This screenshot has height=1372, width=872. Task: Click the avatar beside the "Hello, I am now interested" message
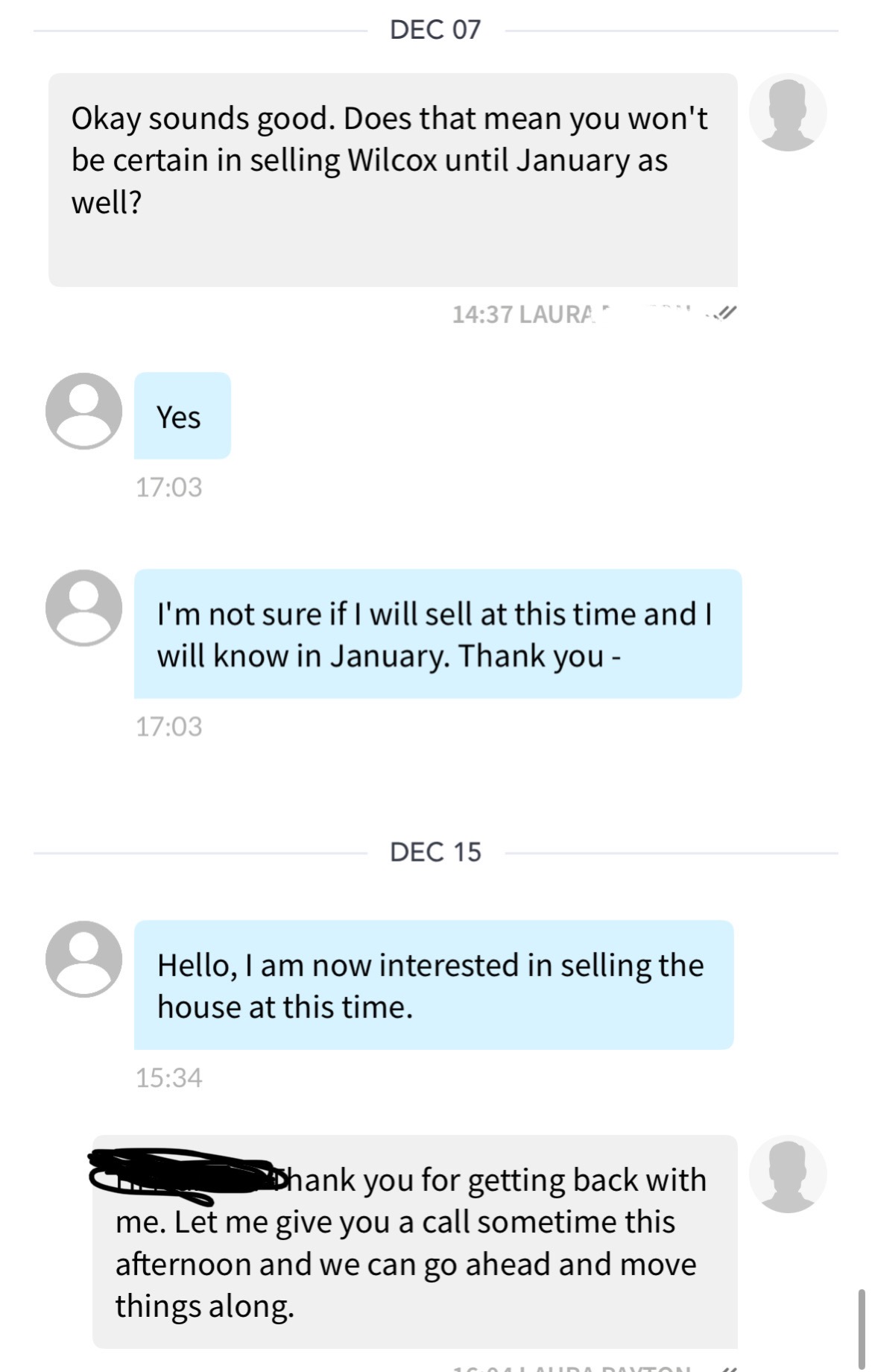point(83,959)
